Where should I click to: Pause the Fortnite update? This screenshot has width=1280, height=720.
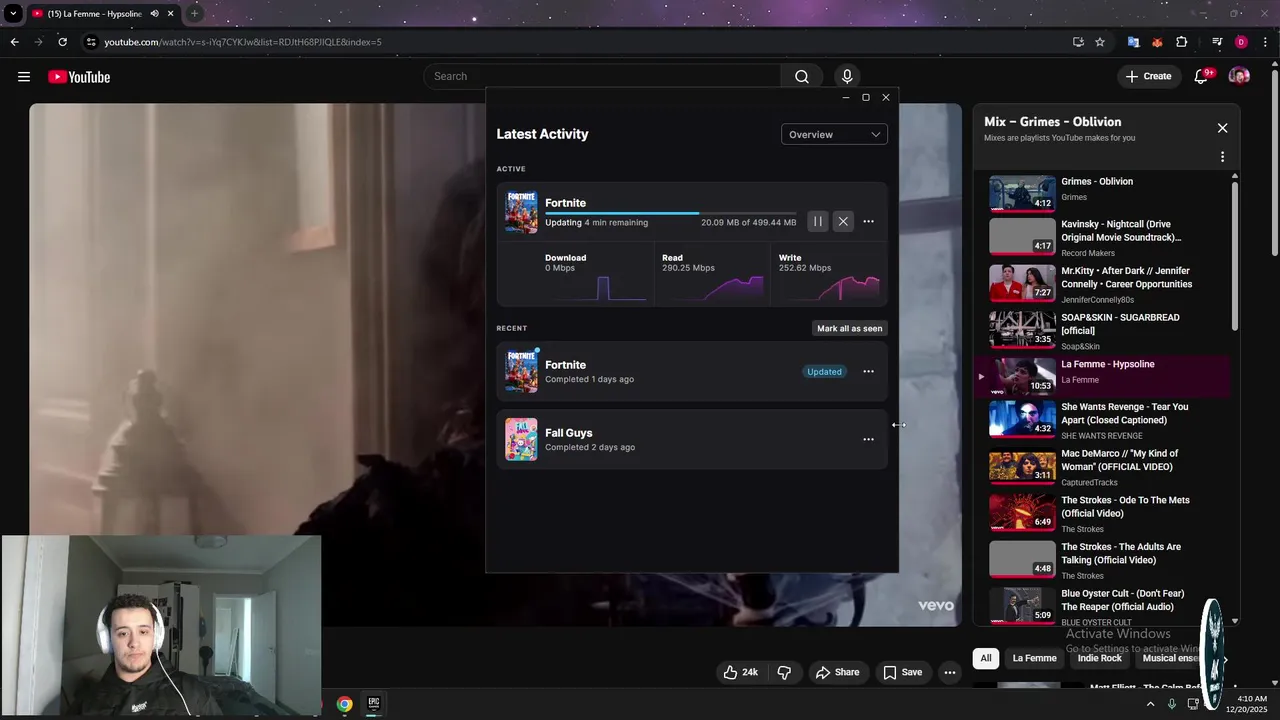(x=818, y=222)
